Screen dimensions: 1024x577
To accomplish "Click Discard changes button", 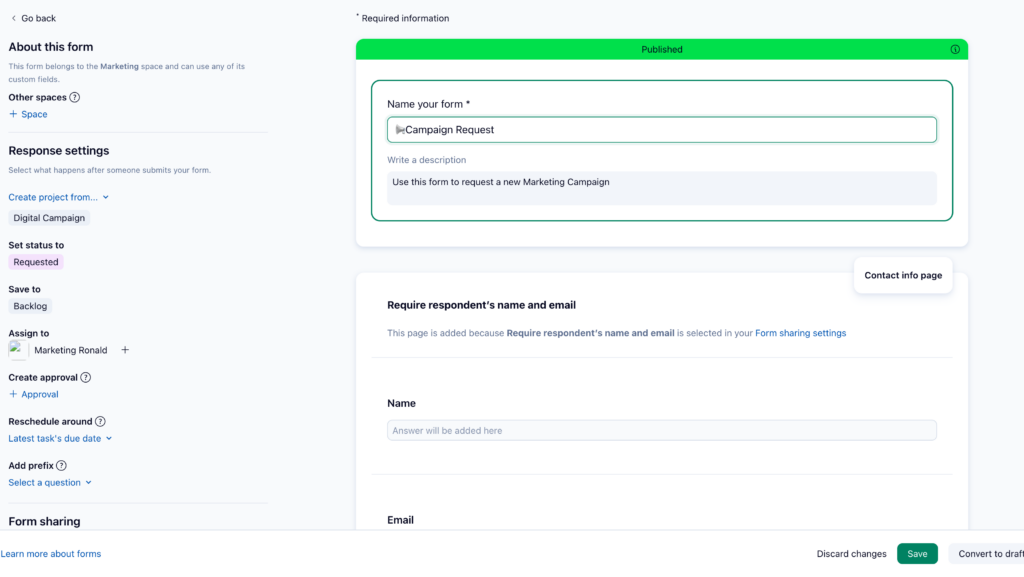I will coord(851,554).
